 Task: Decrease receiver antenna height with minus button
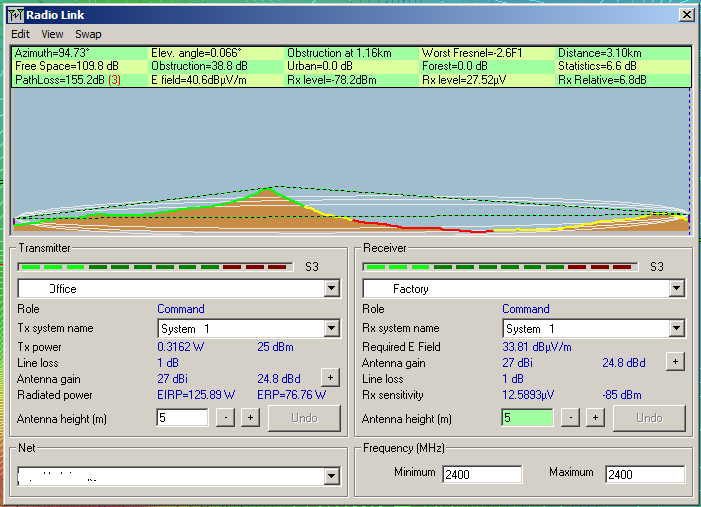(x=571, y=418)
